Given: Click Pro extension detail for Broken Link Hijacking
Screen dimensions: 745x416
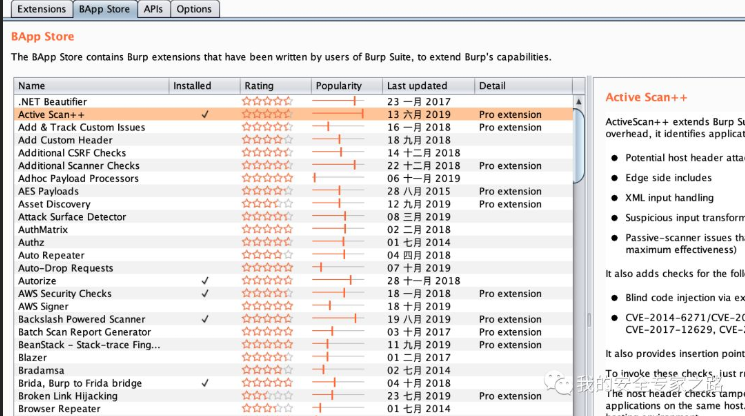Looking at the screenshot, I should tap(510, 396).
